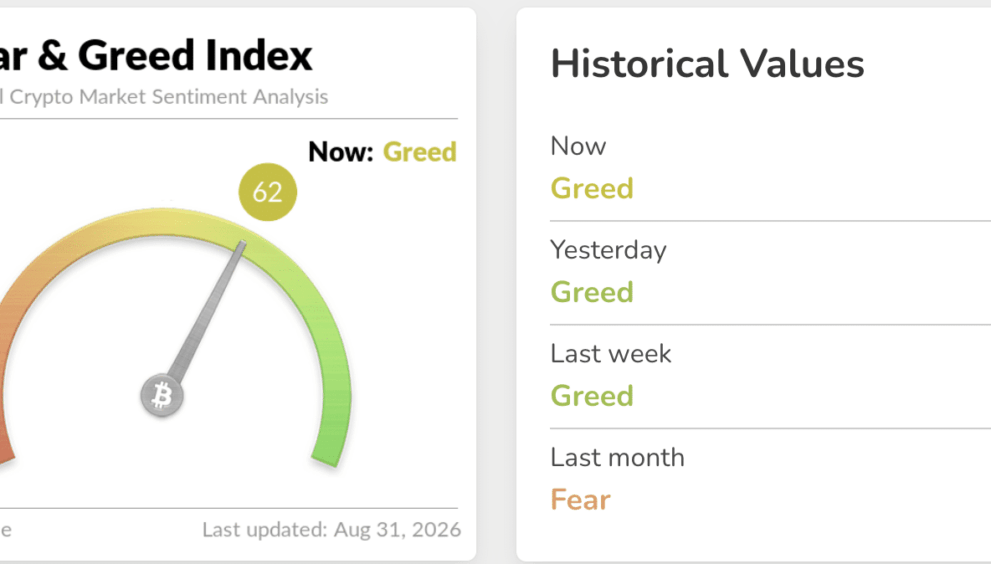Viewport: 991px width, 564px height.
Task: Click the gauge needle pointer
Action: (207, 311)
